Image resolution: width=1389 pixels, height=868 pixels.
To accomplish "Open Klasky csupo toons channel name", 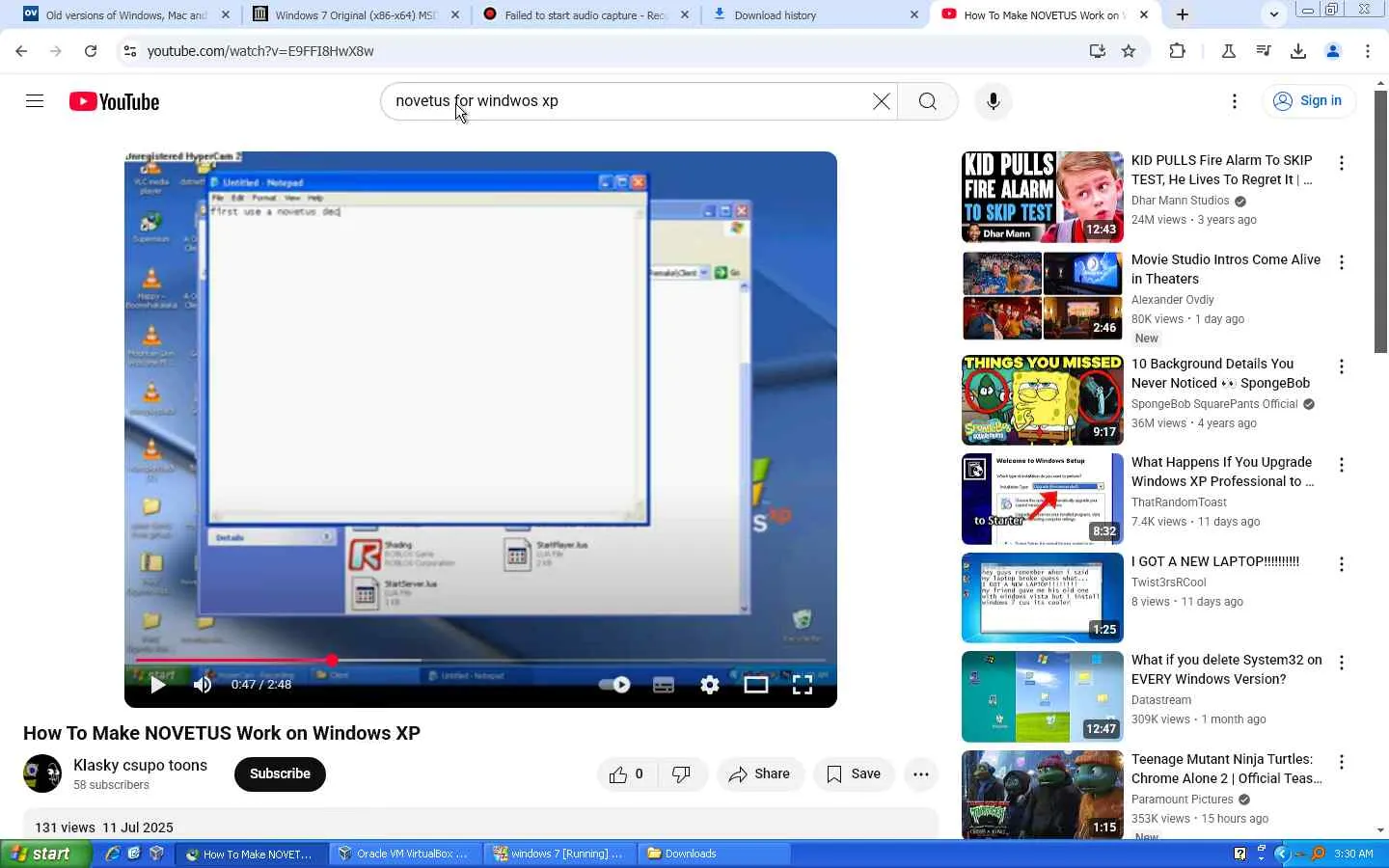I will pyautogui.click(x=140, y=765).
